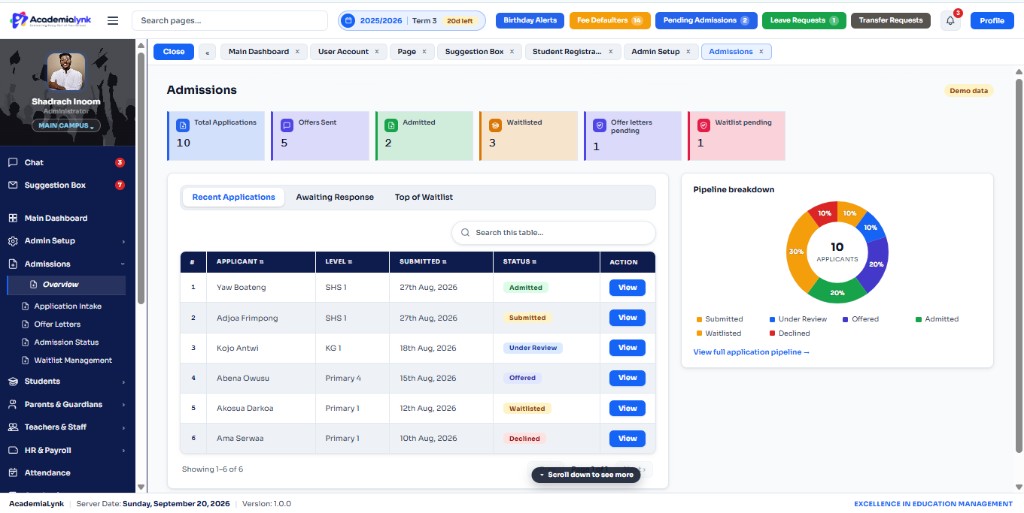This screenshot has width=1024, height=513.
Task: Click the Admin Setup gear icon
Action: coord(12,241)
